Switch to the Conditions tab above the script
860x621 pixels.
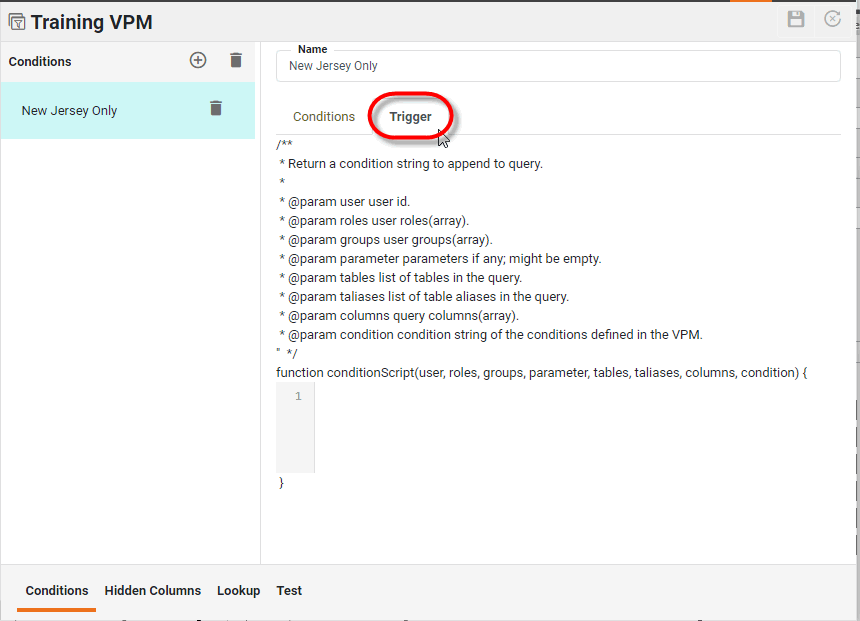tap(323, 116)
